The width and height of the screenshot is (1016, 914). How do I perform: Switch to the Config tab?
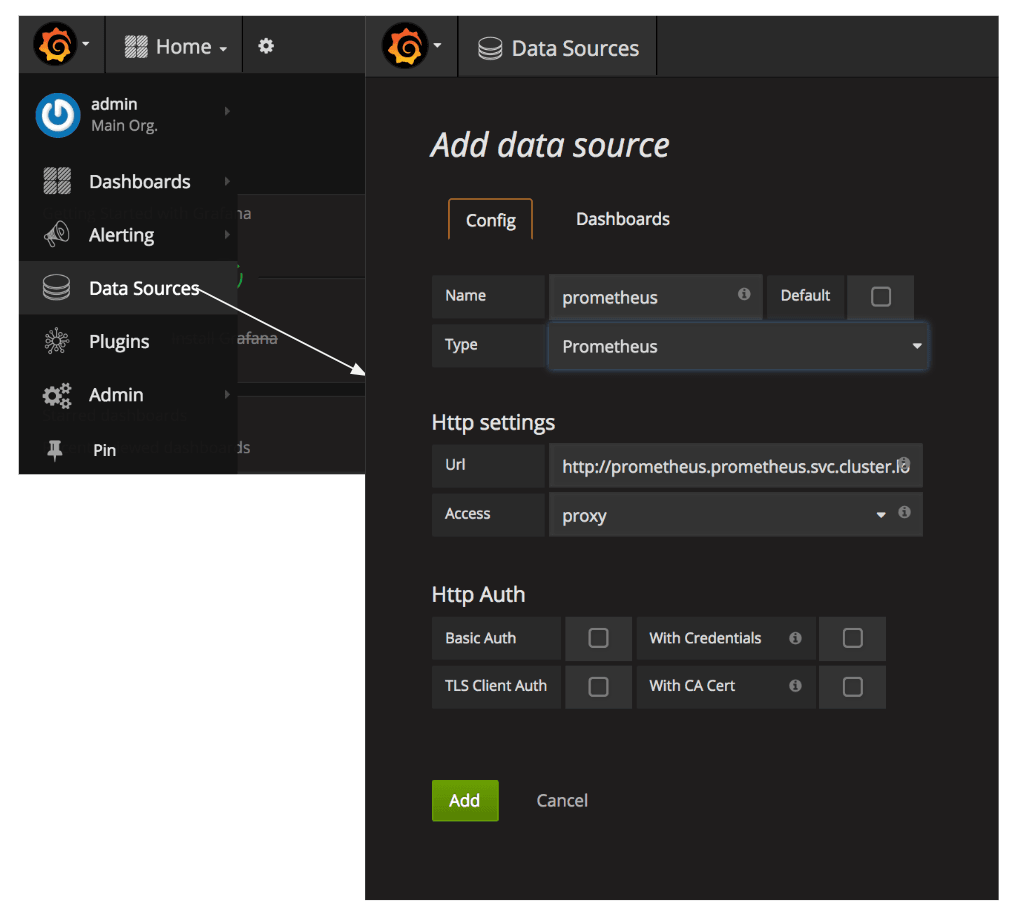point(491,220)
